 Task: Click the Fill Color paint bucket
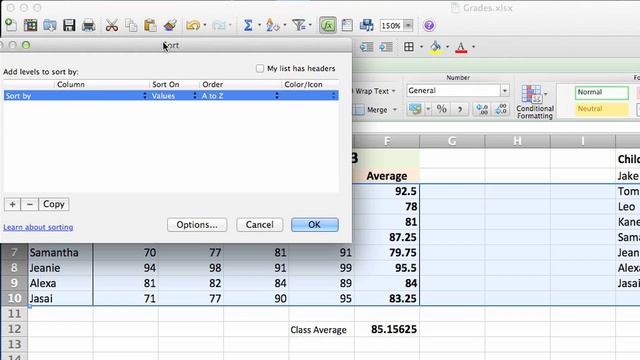[x=436, y=47]
